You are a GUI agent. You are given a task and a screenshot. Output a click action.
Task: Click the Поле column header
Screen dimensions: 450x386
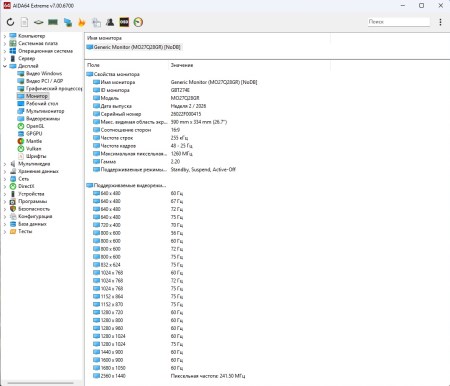point(93,65)
